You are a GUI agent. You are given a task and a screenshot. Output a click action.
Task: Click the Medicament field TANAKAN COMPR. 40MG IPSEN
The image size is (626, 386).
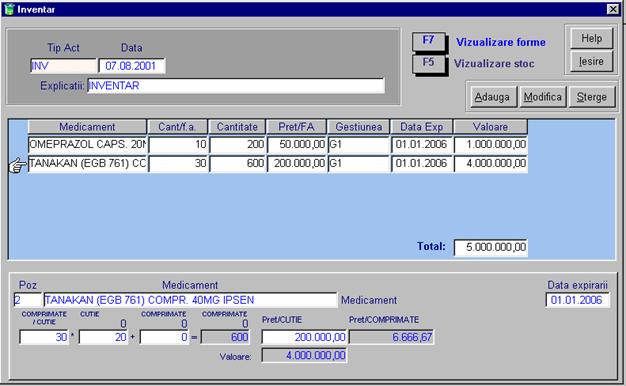190,300
